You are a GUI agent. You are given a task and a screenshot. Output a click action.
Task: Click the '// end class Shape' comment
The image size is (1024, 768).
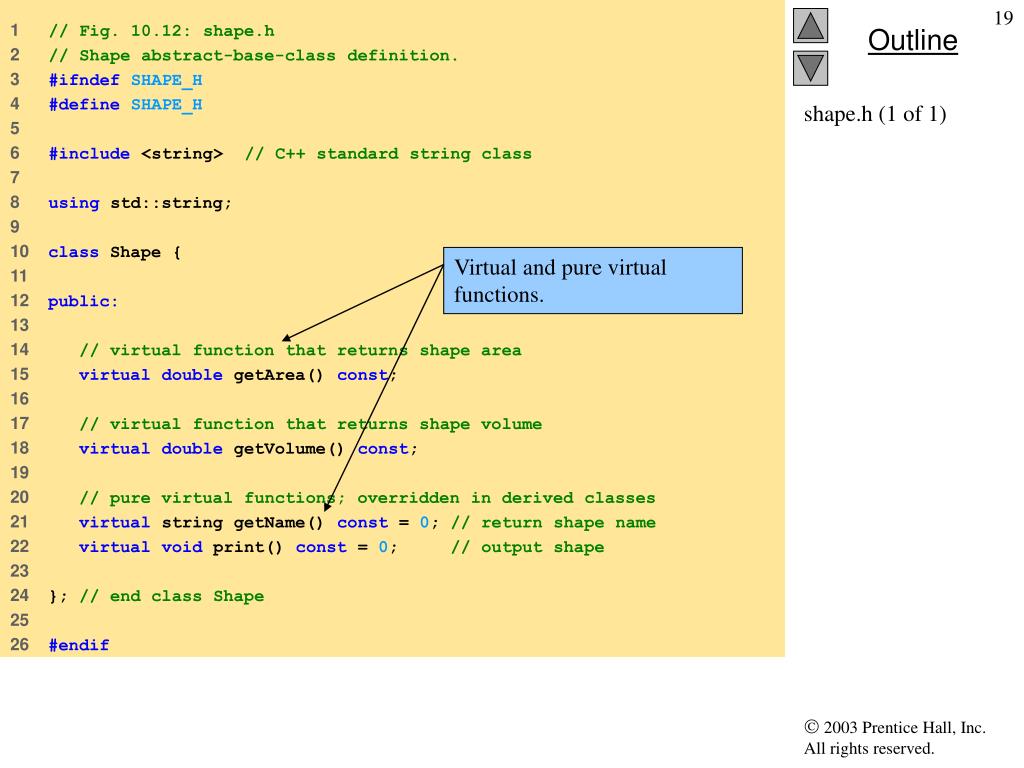point(172,596)
